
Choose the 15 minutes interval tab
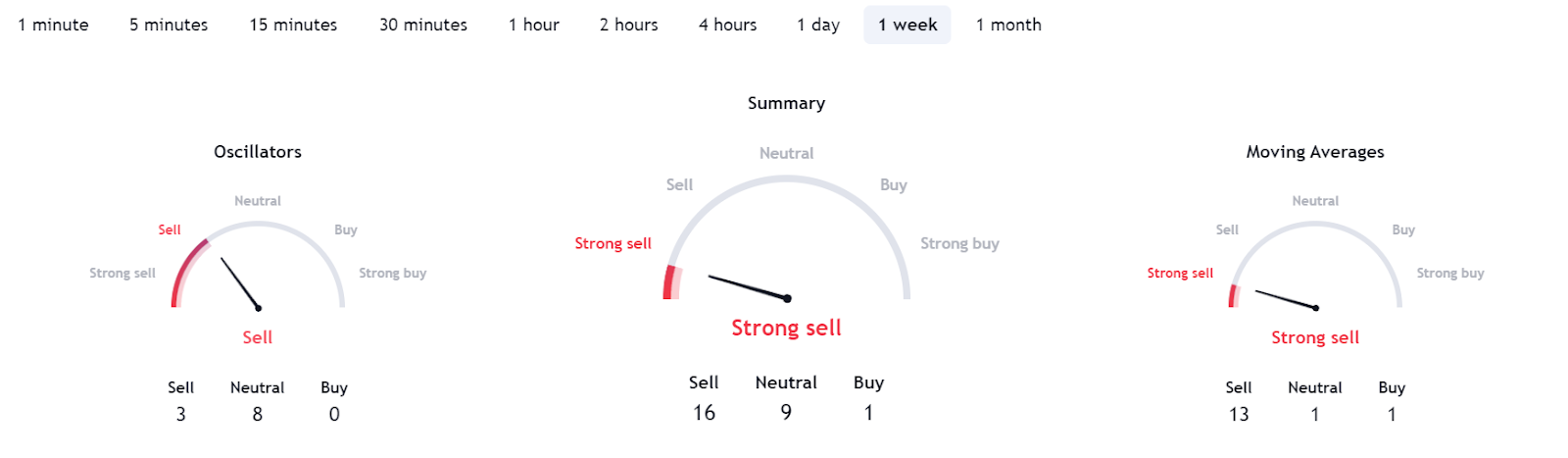coord(293,25)
